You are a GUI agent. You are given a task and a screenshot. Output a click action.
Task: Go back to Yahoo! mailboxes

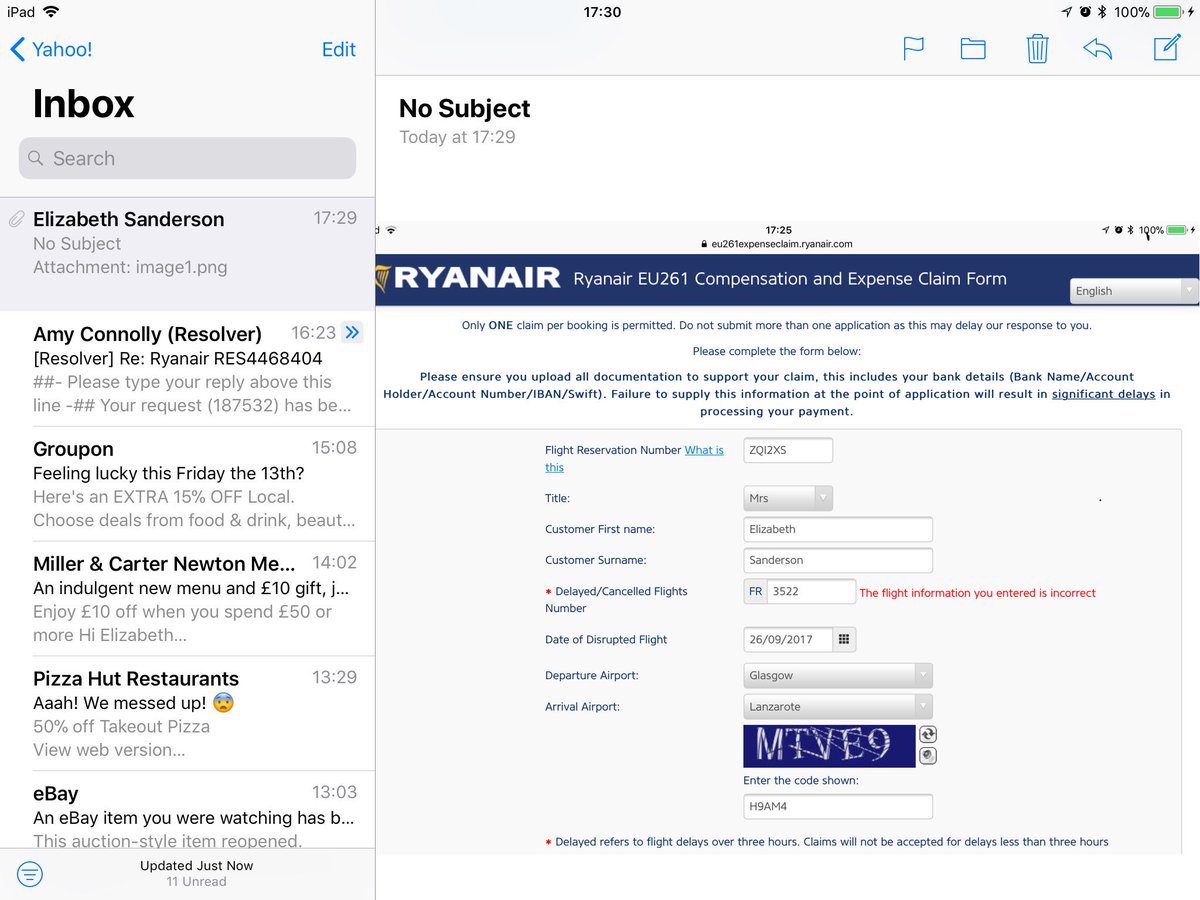(50, 49)
